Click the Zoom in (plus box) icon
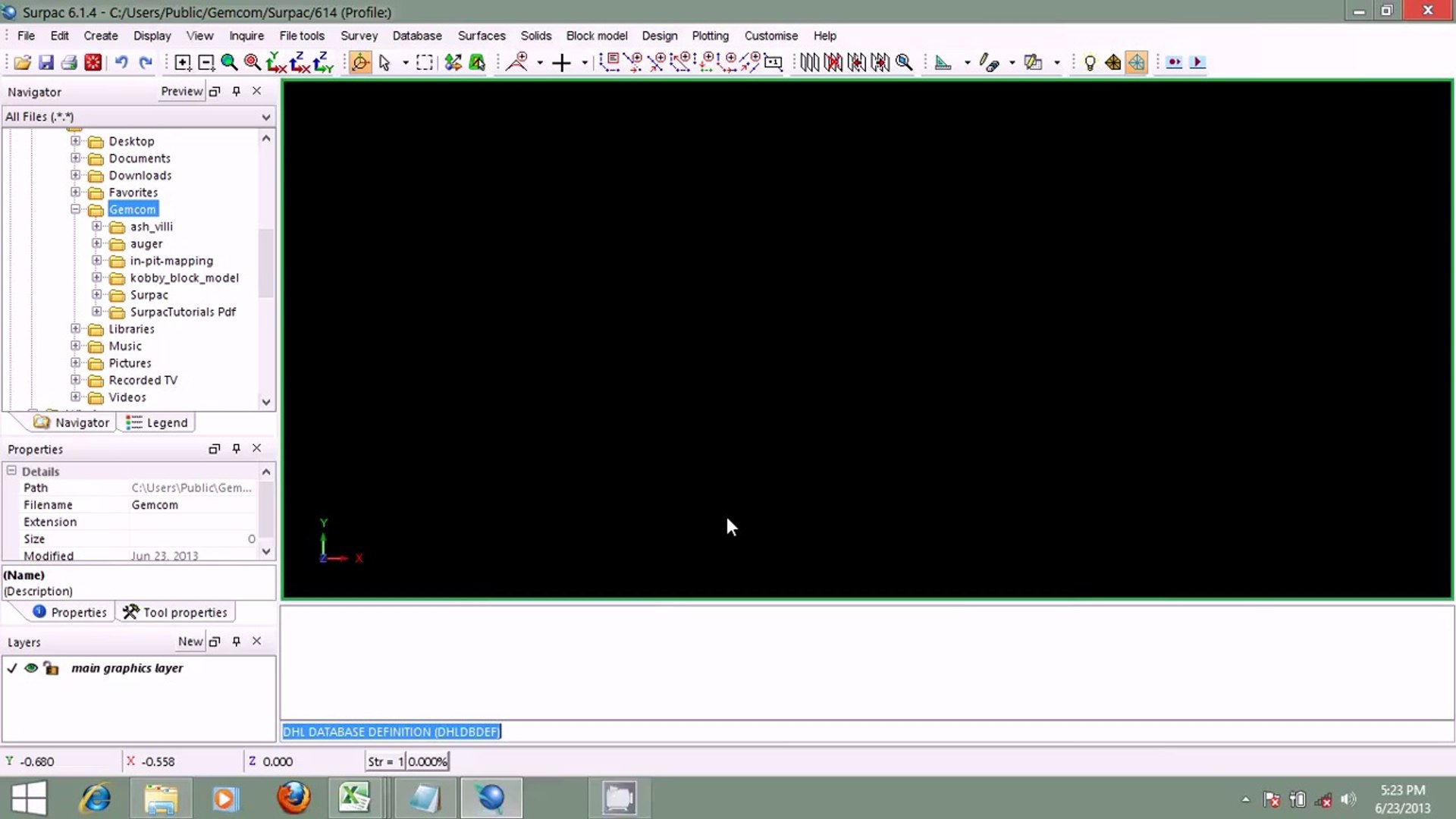 (183, 63)
